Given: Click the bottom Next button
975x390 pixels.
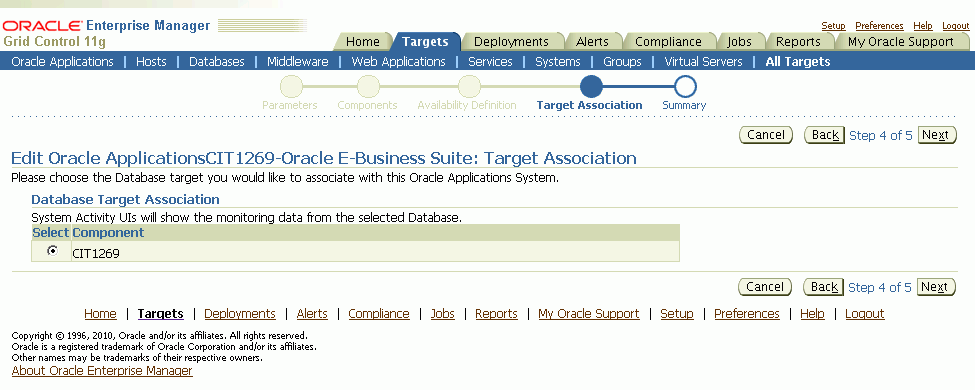Looking at the screenshot, I should click(x=936, y=287).
